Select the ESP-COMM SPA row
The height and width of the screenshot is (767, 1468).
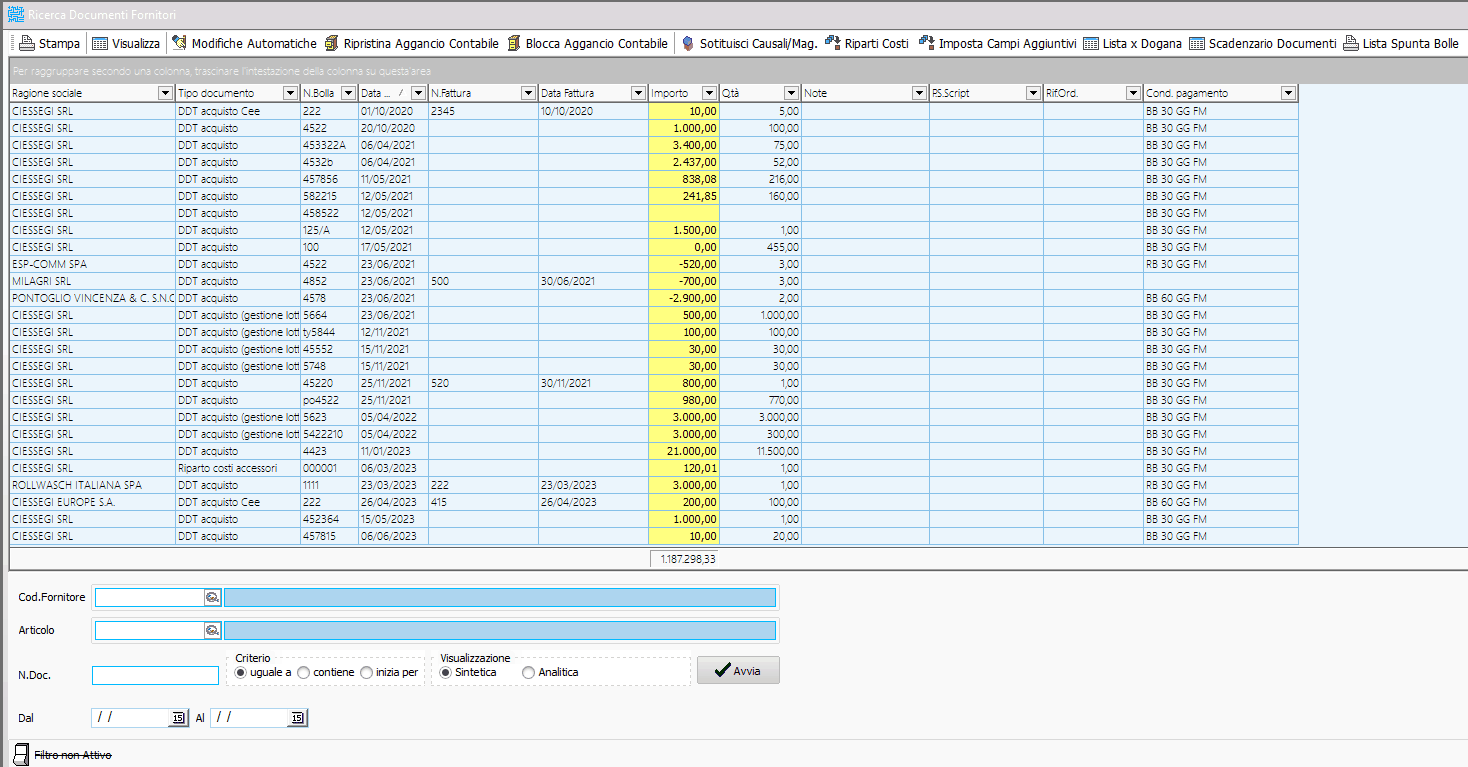[654, 264]
